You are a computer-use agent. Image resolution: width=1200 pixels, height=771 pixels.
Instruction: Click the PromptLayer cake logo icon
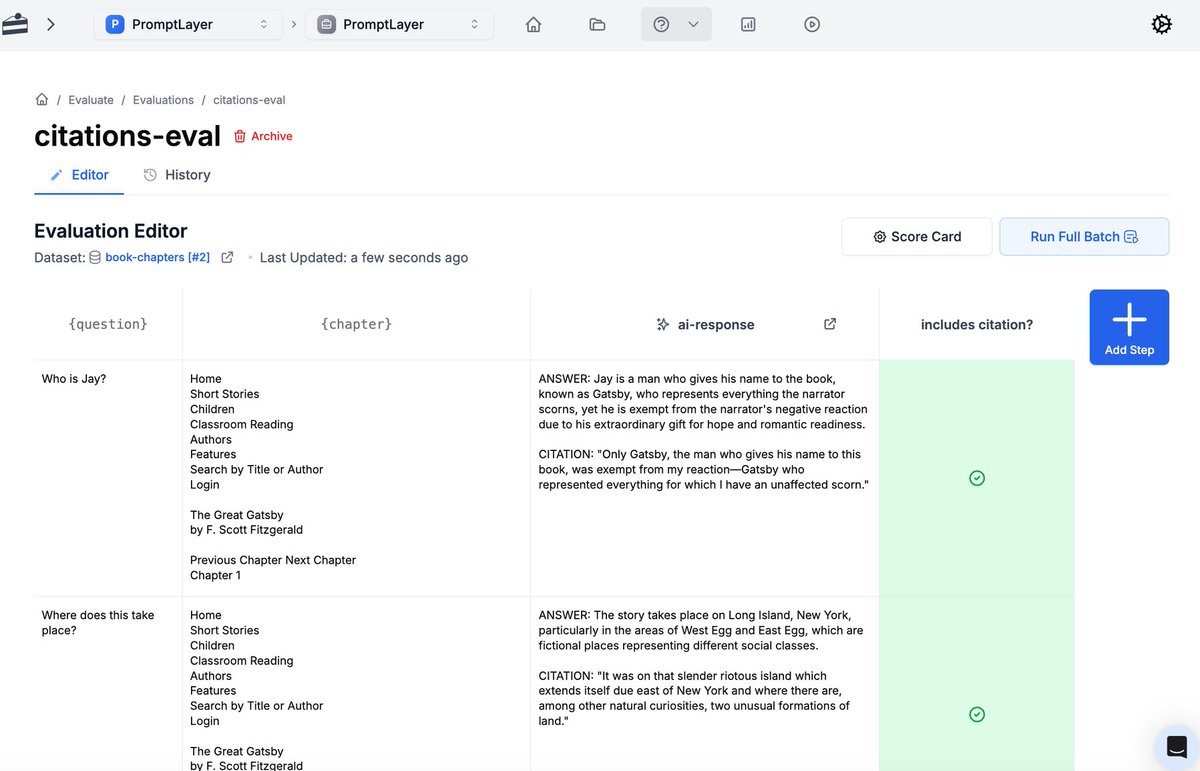[15, 24]
